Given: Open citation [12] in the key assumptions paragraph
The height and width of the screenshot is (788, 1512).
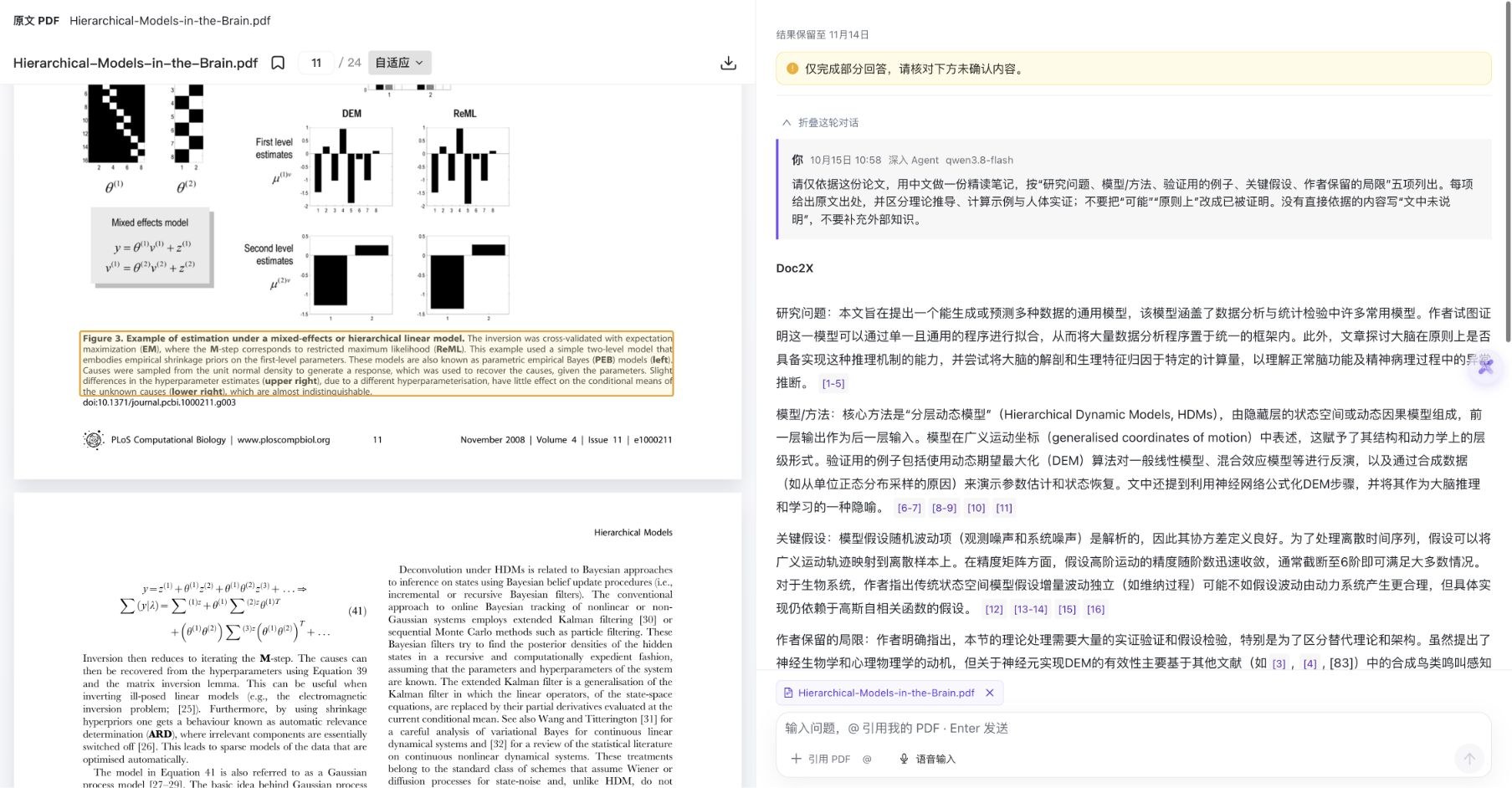Looking at the screenshot, I should pyautogui.click(x=994, y=609).
